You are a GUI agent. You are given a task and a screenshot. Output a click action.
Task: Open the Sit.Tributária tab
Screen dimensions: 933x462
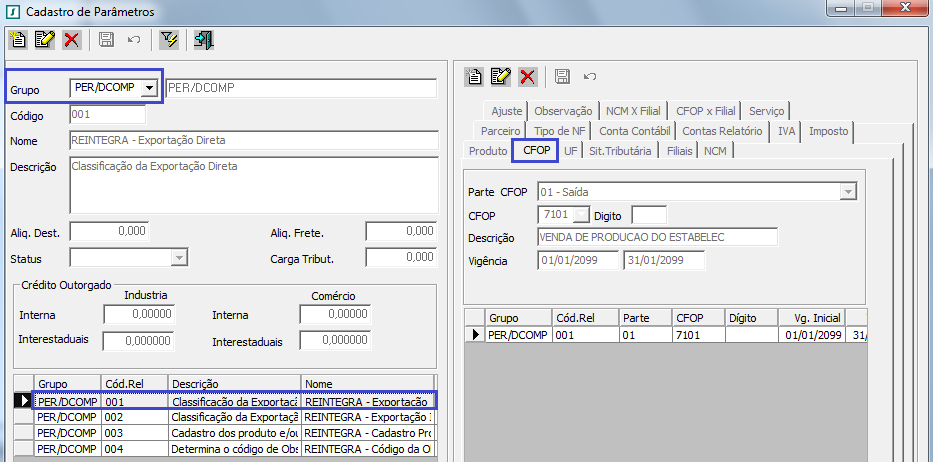[x=620, y=151]
